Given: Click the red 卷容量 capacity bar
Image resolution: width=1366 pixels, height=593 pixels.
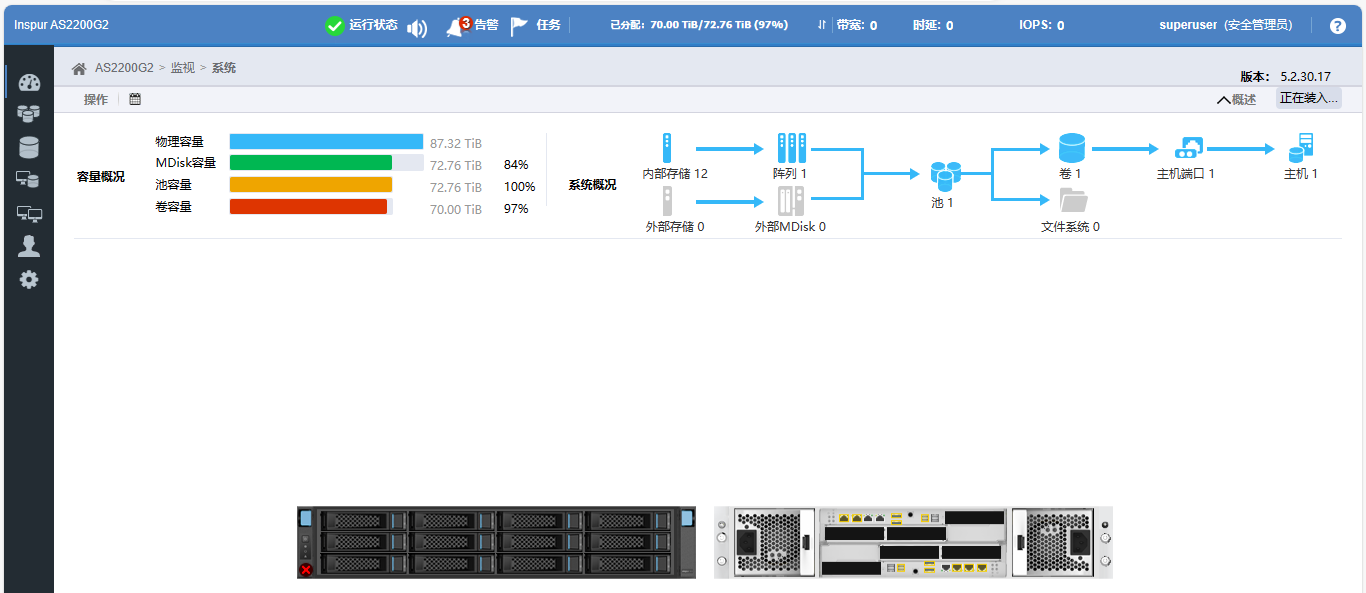Looking at the screenshot, I should coord(308,207).
